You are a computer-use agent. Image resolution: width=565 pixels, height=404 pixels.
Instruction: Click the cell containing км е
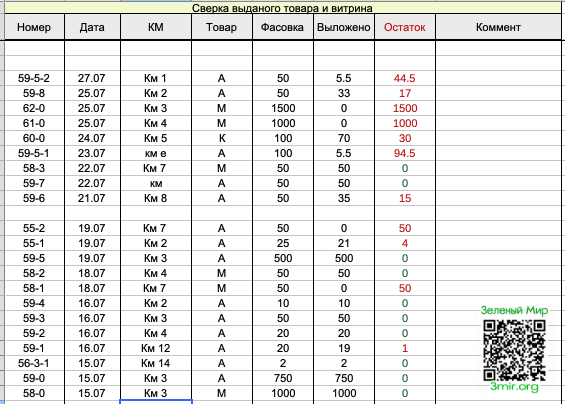[x=156, y=153]
